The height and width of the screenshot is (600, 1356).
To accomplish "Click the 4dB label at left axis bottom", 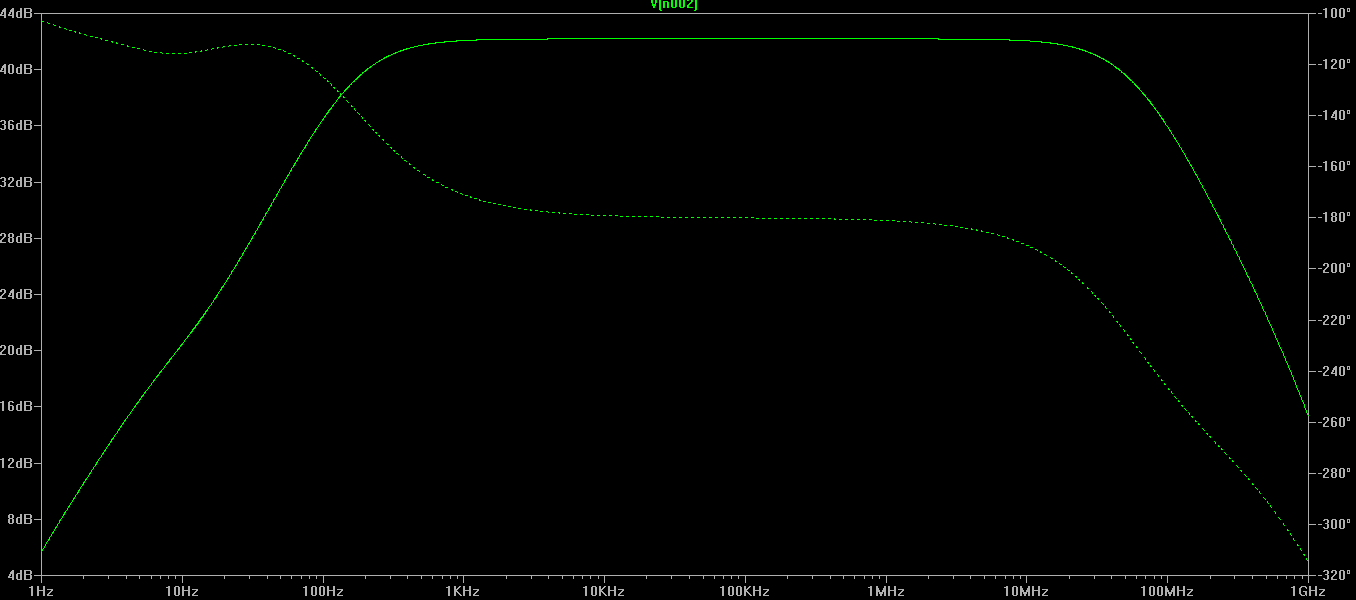I will click(x=20, y=576).
